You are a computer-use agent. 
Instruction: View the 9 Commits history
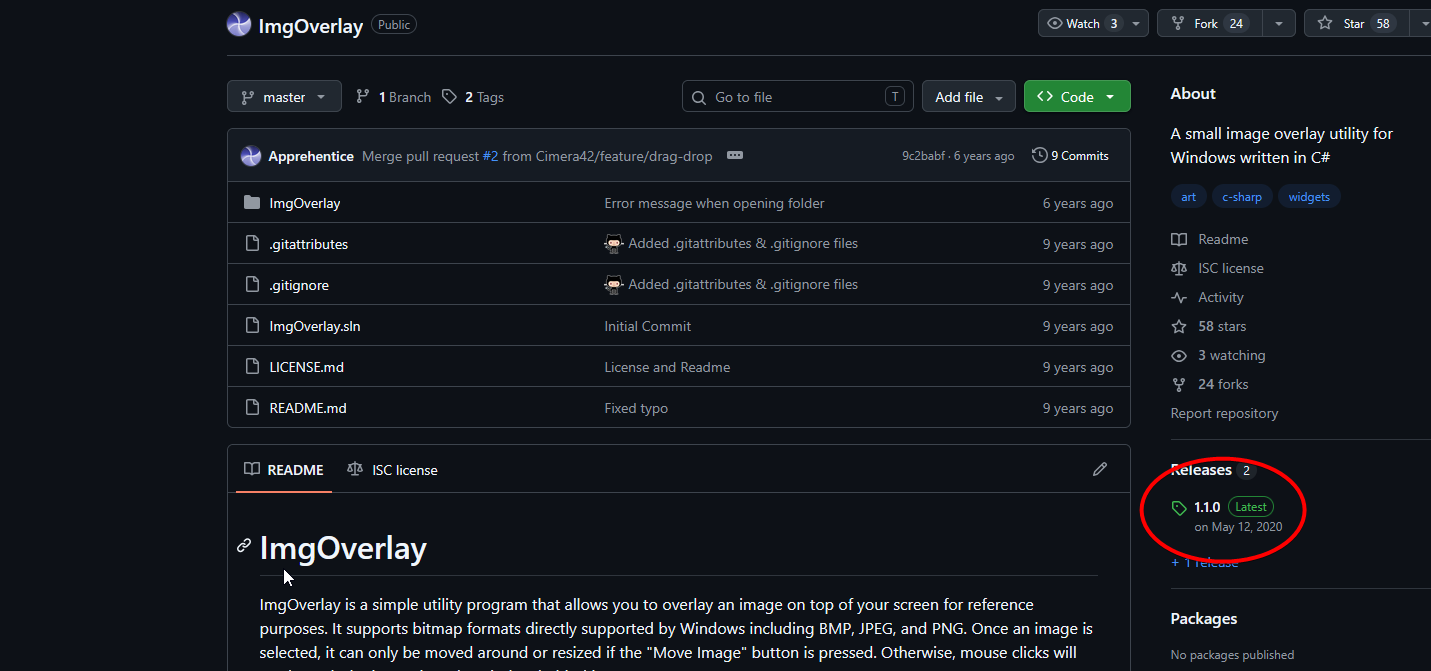click(x=1070, y=156)
